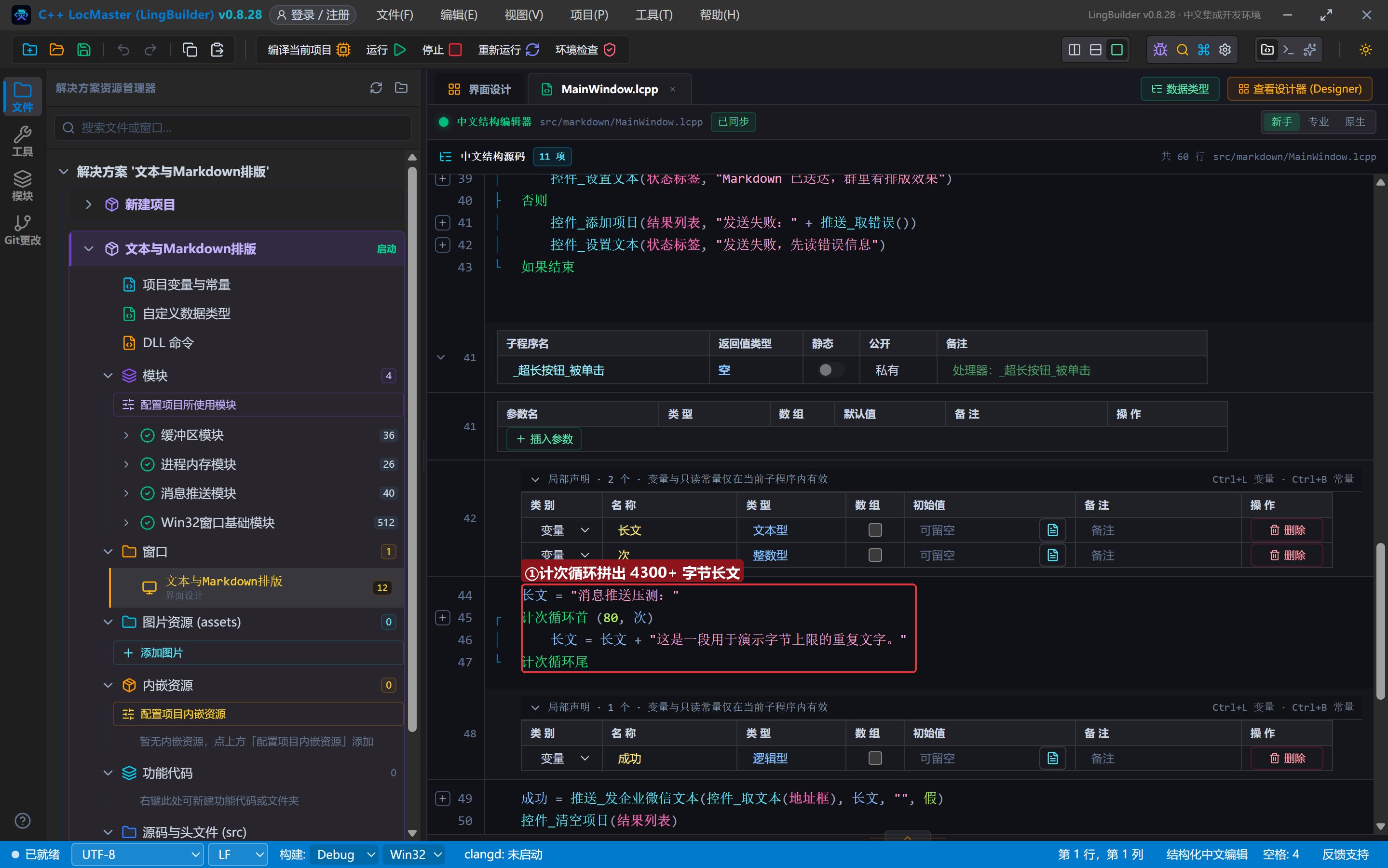Refresh the solution explorer

pos(376,88)
